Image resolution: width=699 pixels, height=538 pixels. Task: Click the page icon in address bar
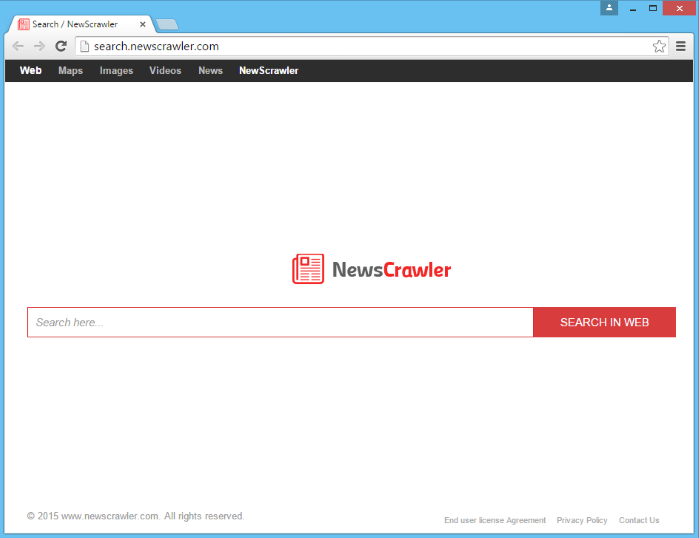click(85, 46)
